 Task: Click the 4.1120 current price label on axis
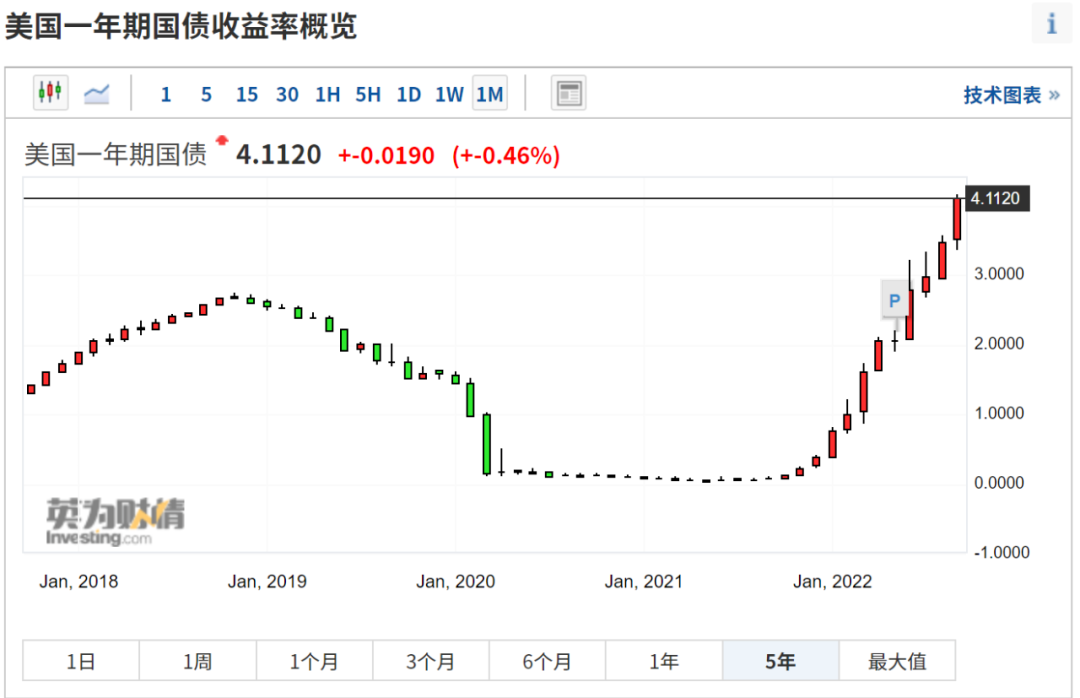pyautogui.click(x=997, y=198)
